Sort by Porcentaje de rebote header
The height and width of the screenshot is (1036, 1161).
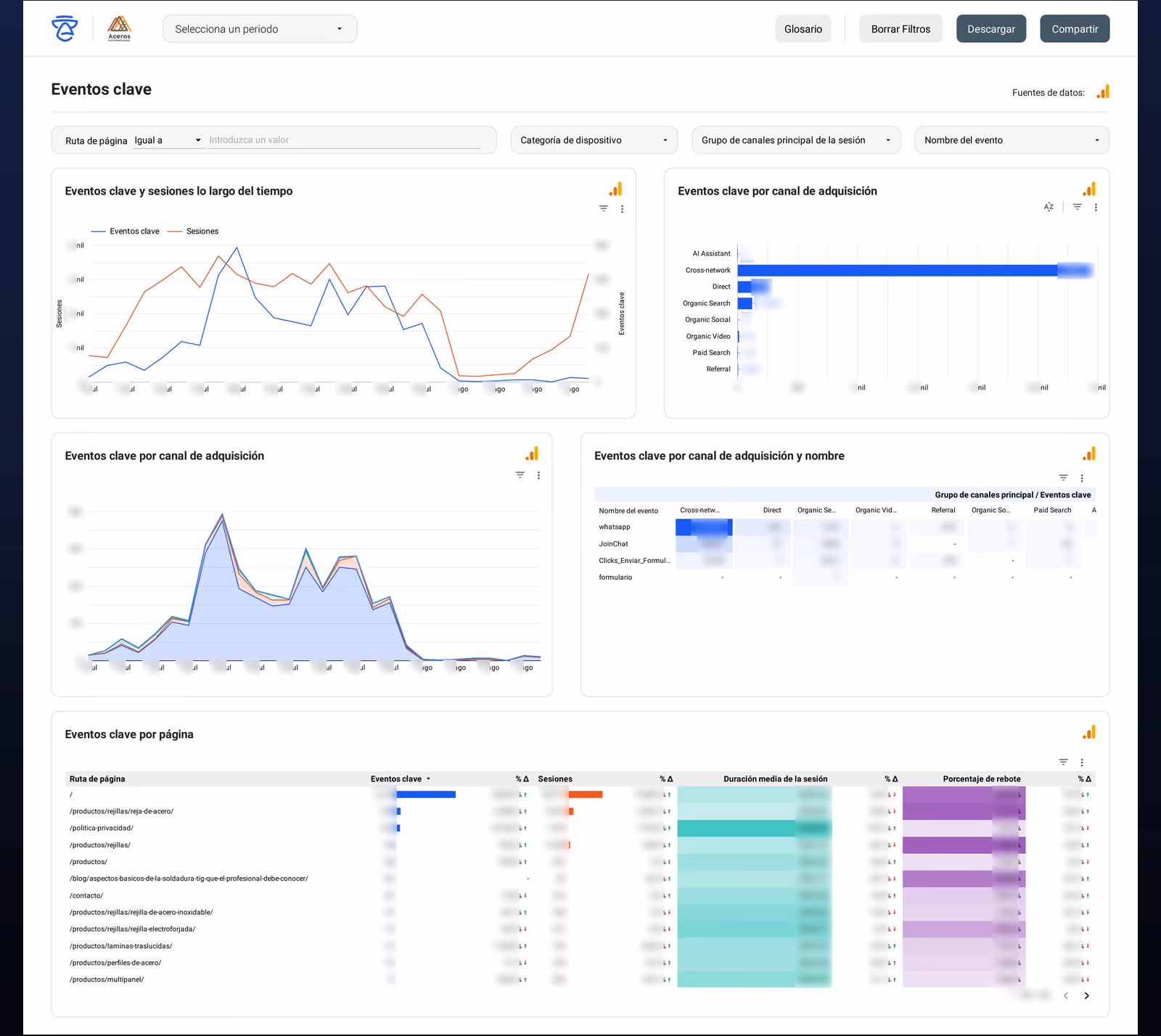pyautogui.click(x=982, y=779)
